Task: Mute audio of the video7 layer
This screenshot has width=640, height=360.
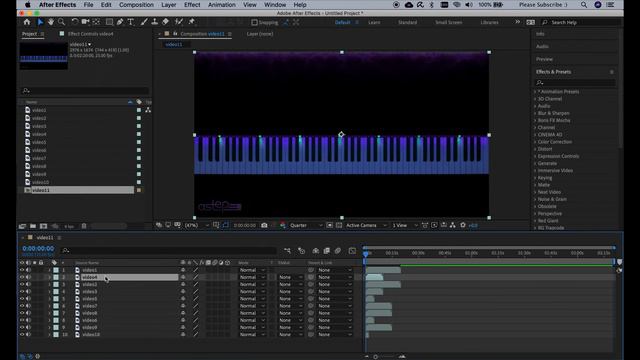Action: [29, 306]
